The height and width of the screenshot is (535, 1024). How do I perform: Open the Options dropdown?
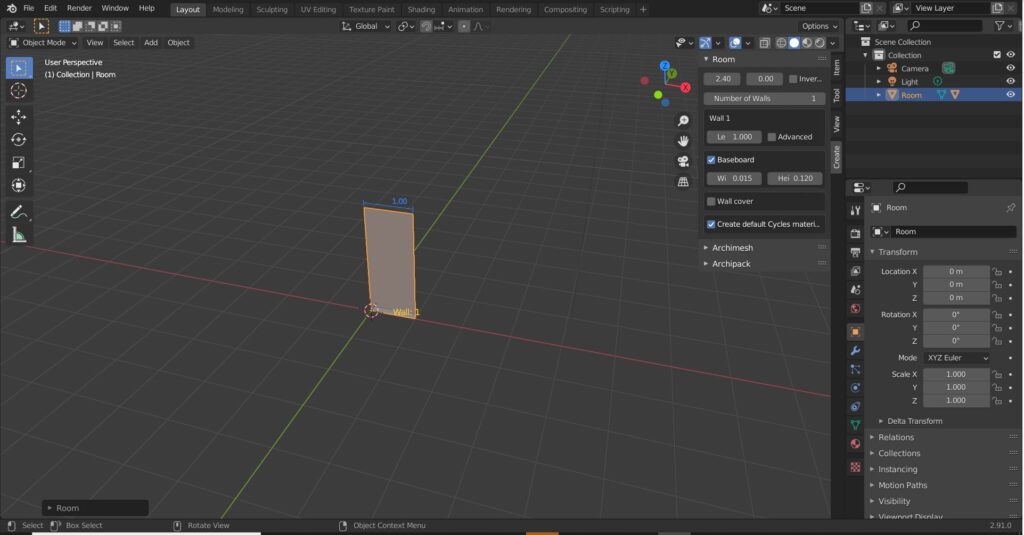[x=819, y=27]
